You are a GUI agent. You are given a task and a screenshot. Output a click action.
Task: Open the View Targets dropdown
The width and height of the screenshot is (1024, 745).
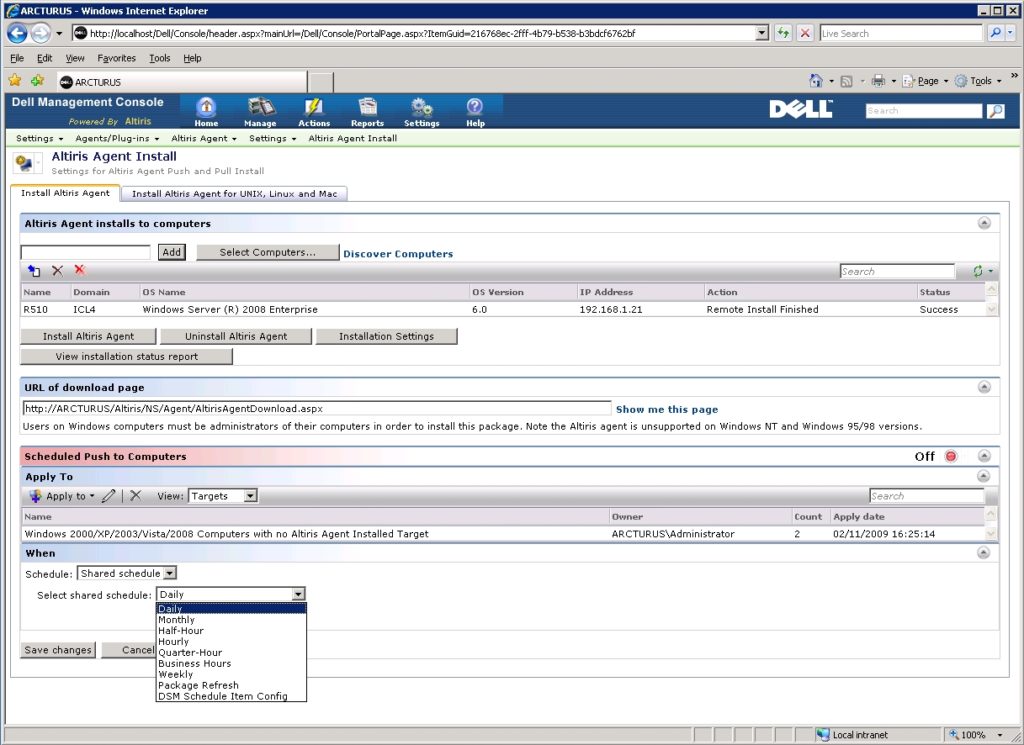(223, 496)
